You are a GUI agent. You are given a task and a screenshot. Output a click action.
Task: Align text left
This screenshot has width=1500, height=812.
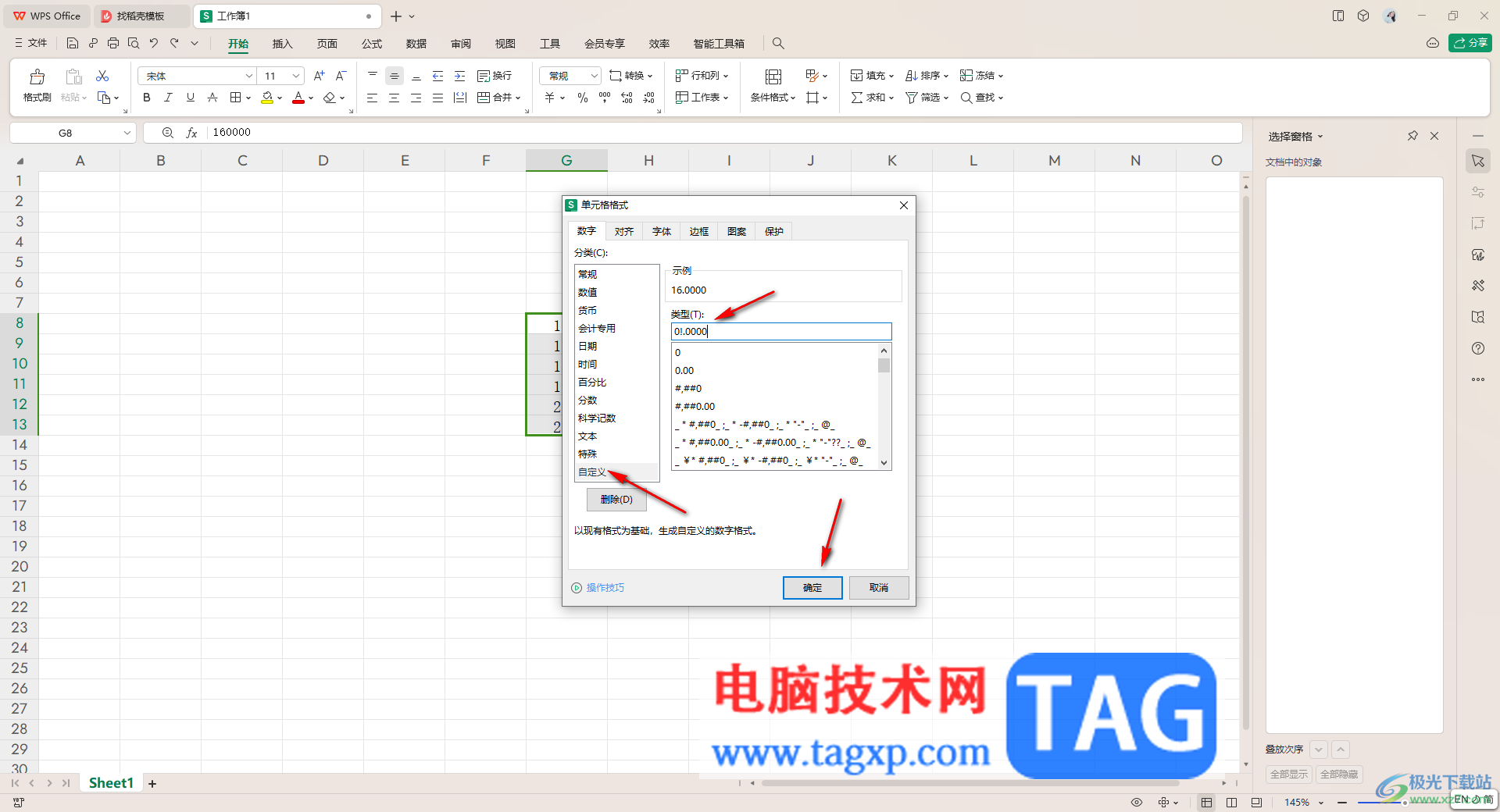(x=373, y=98)
